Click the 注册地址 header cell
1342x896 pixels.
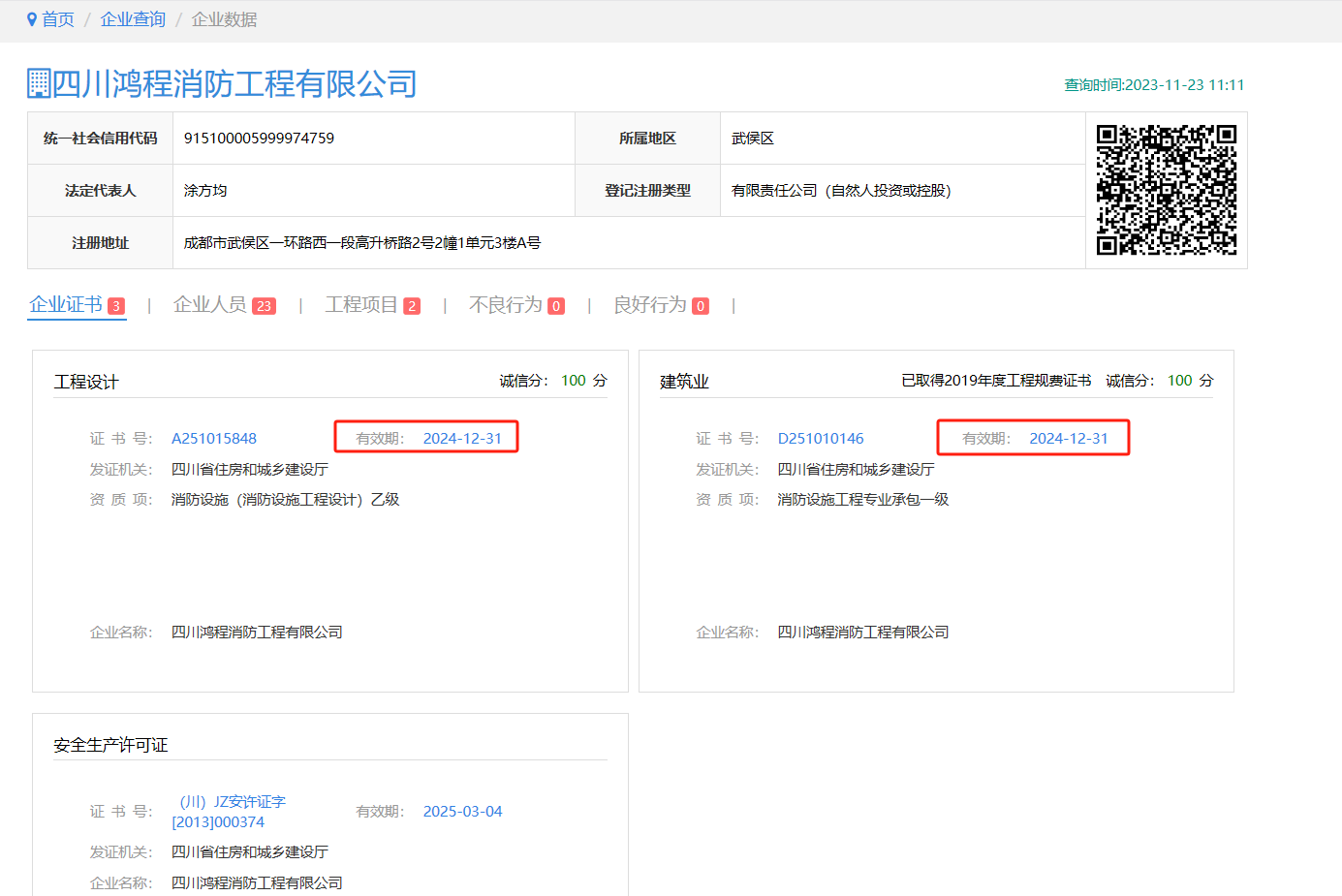coord(101,243)
